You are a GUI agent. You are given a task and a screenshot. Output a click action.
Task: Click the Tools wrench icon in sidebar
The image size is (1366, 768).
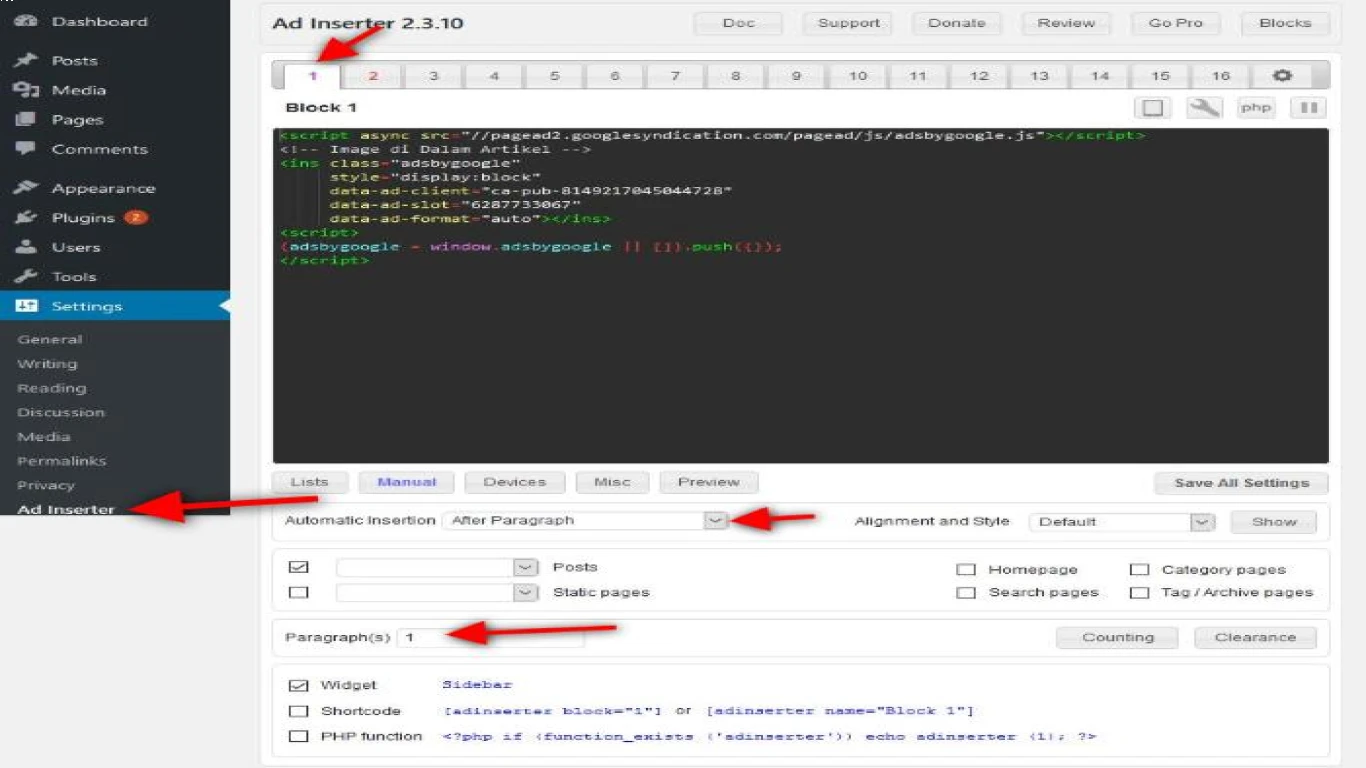pos(26,276)
